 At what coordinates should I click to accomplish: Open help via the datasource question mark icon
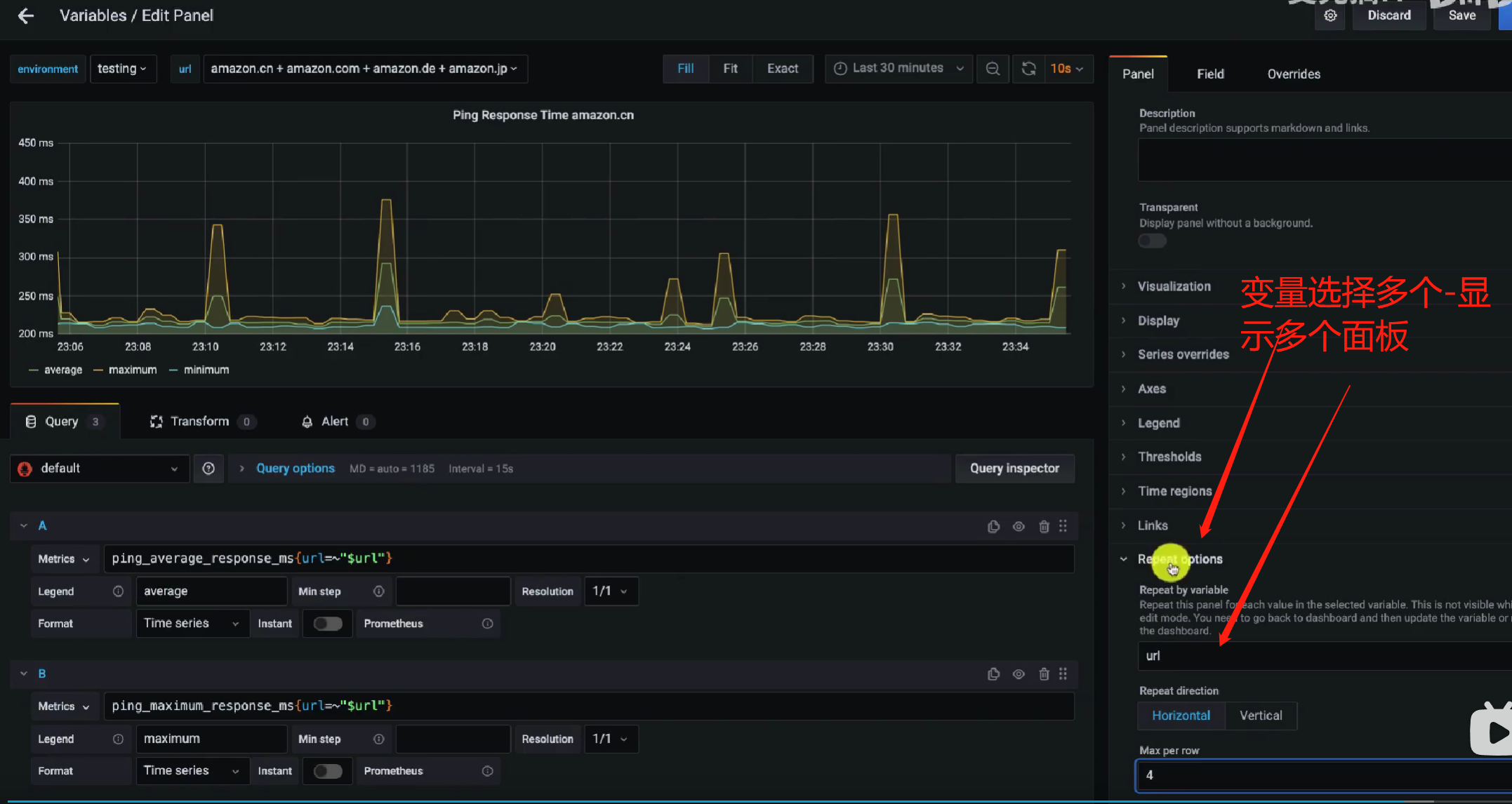208,468
